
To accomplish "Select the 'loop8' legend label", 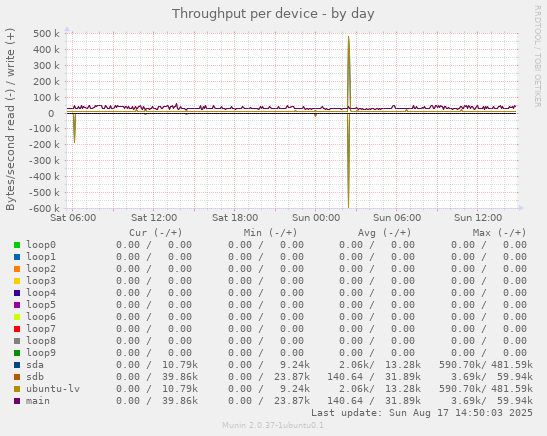I will tap(41, 341).
